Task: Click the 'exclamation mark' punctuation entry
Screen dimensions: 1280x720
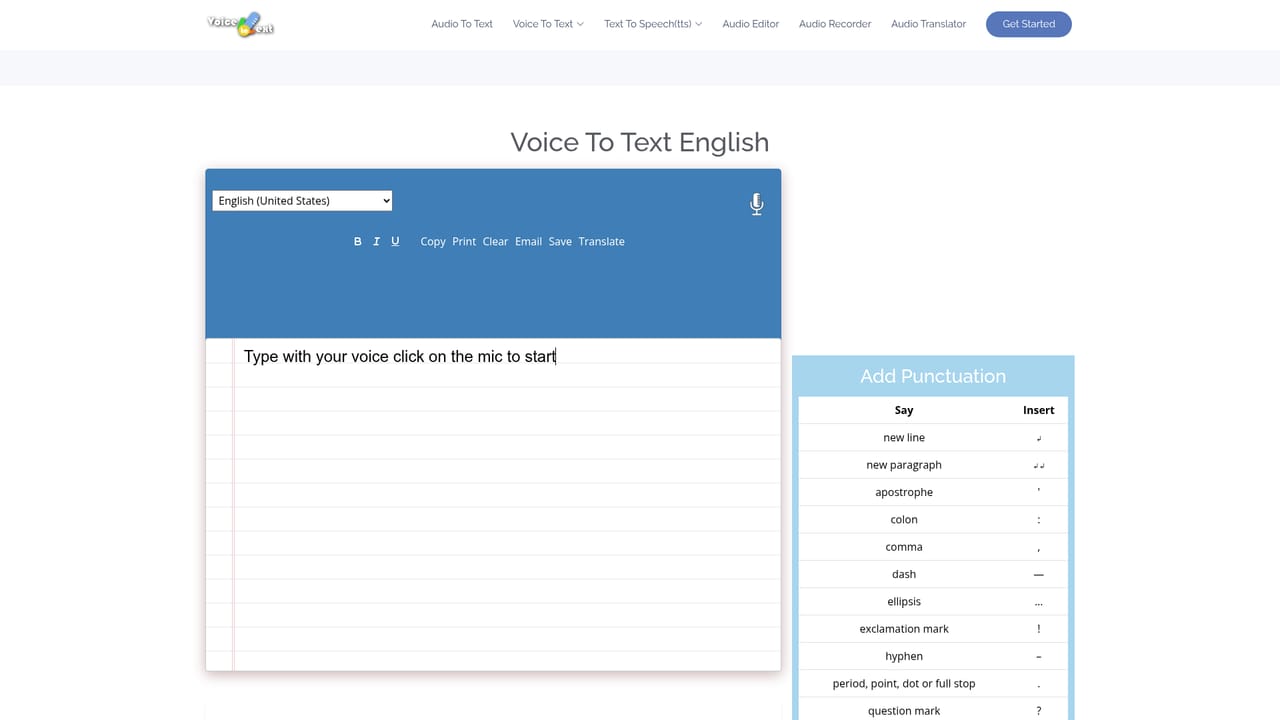Action: (933, 629)
